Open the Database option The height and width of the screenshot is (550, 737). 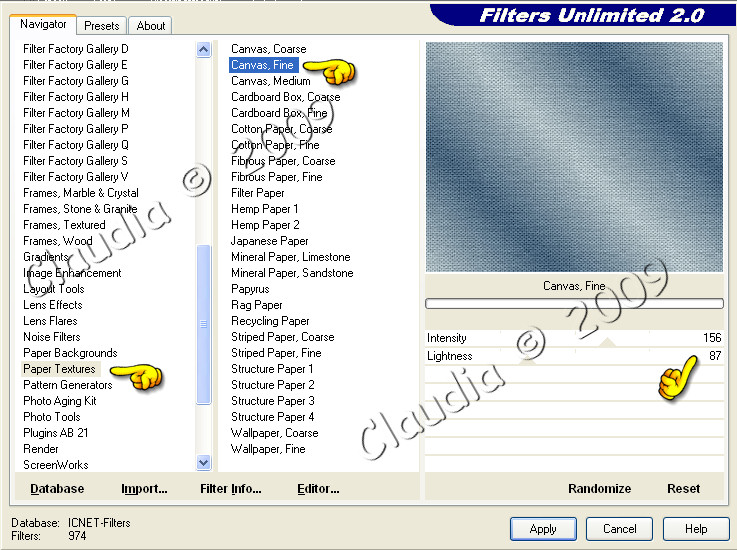(x=57, y=488)
